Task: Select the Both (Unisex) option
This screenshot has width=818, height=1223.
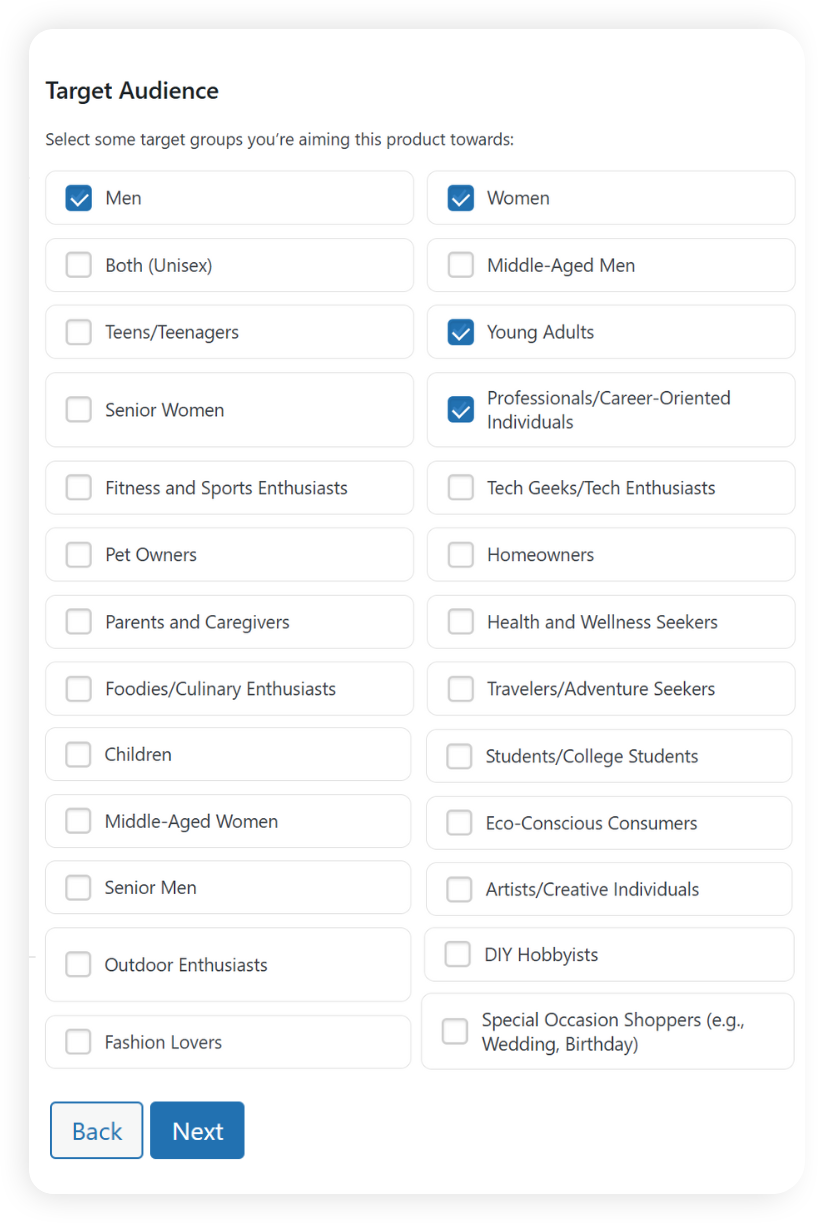Action: 78,265
